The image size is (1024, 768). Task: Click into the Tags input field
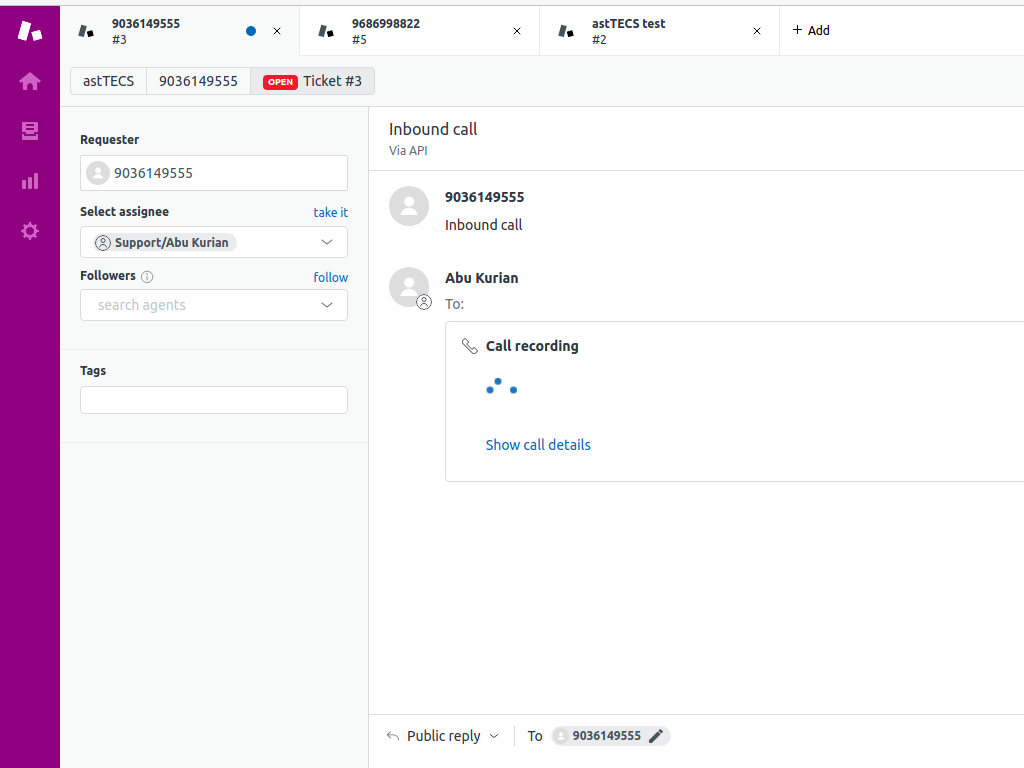214,400
